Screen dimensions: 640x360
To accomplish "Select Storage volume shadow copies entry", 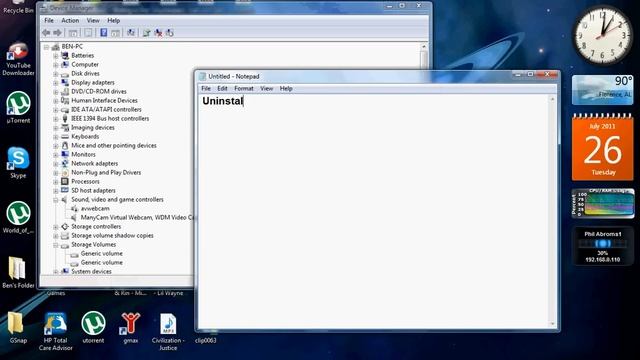I will pos(112,236).
